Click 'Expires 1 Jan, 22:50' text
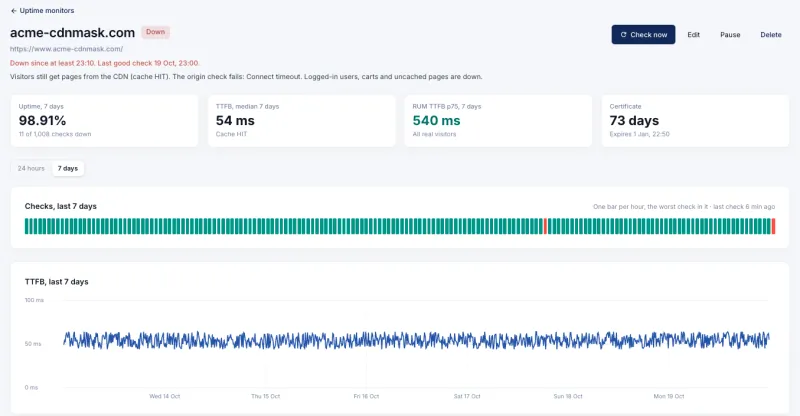 [x=639, y=134]
